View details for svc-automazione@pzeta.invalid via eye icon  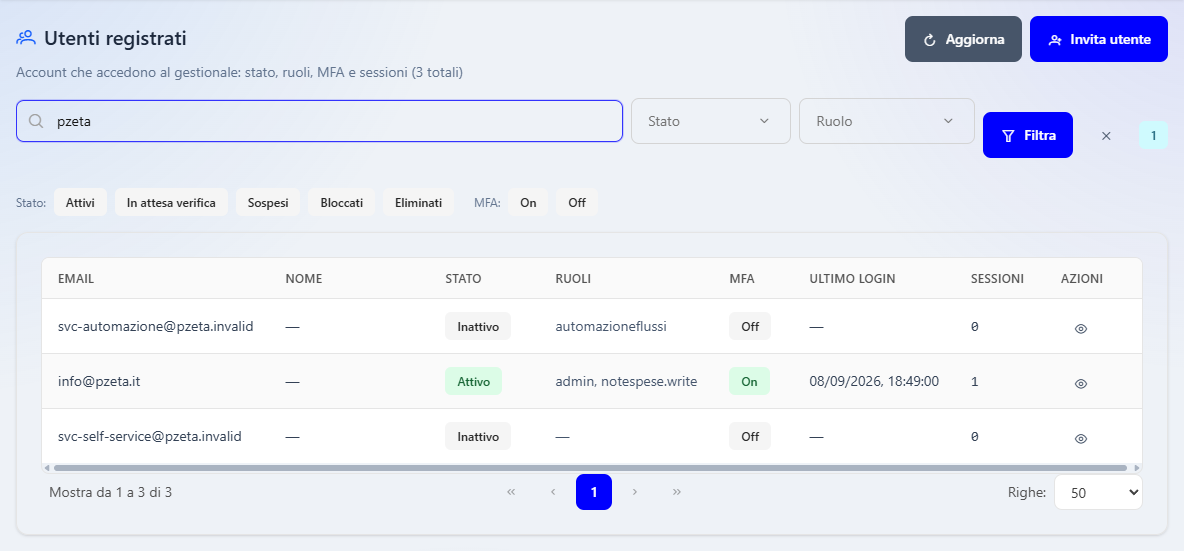(1081, 328)
